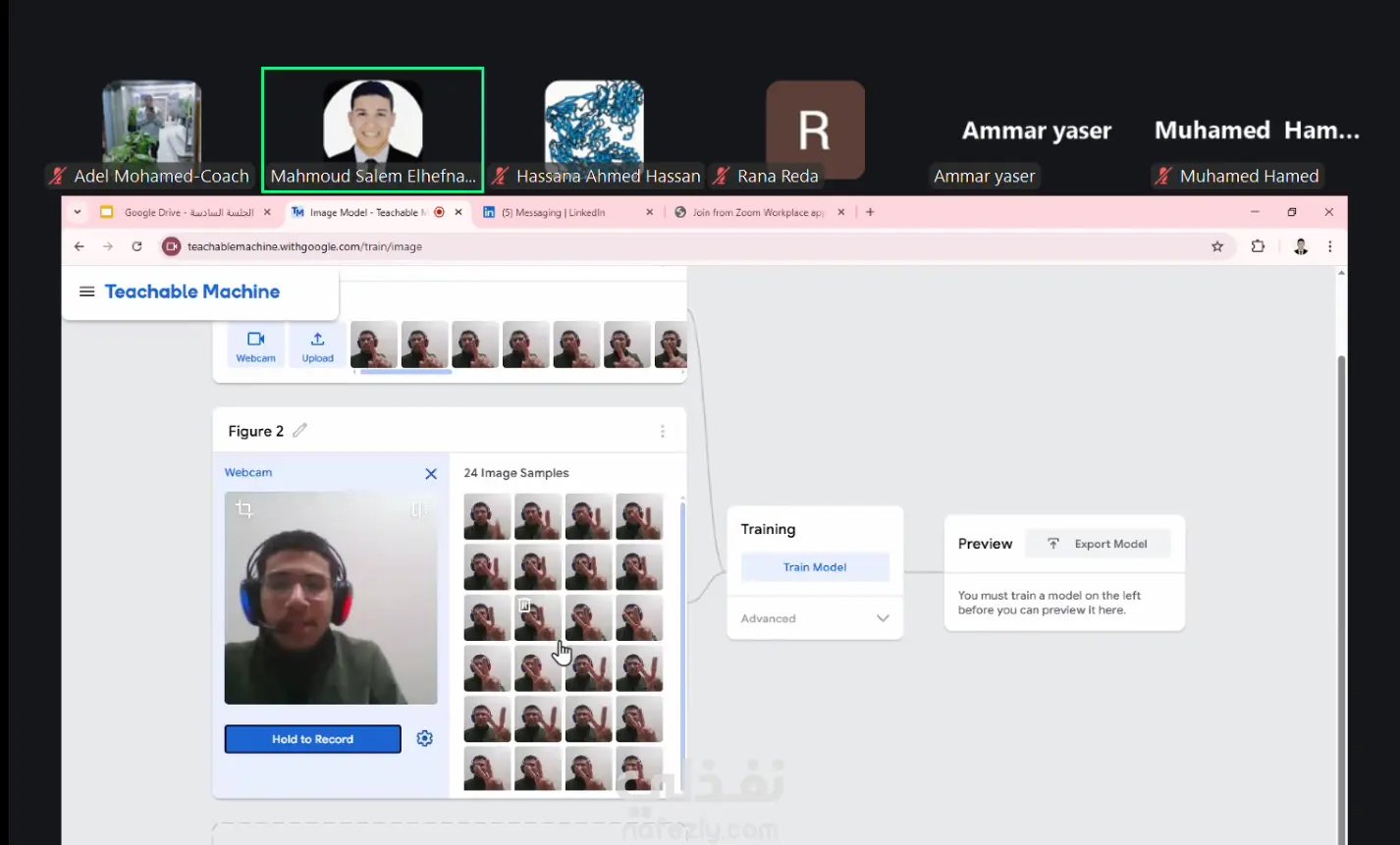Open the browser extensions puzzle icon
Image resolution: width=1400 pixels, height=845 pixels.
tap(1259, 246)
